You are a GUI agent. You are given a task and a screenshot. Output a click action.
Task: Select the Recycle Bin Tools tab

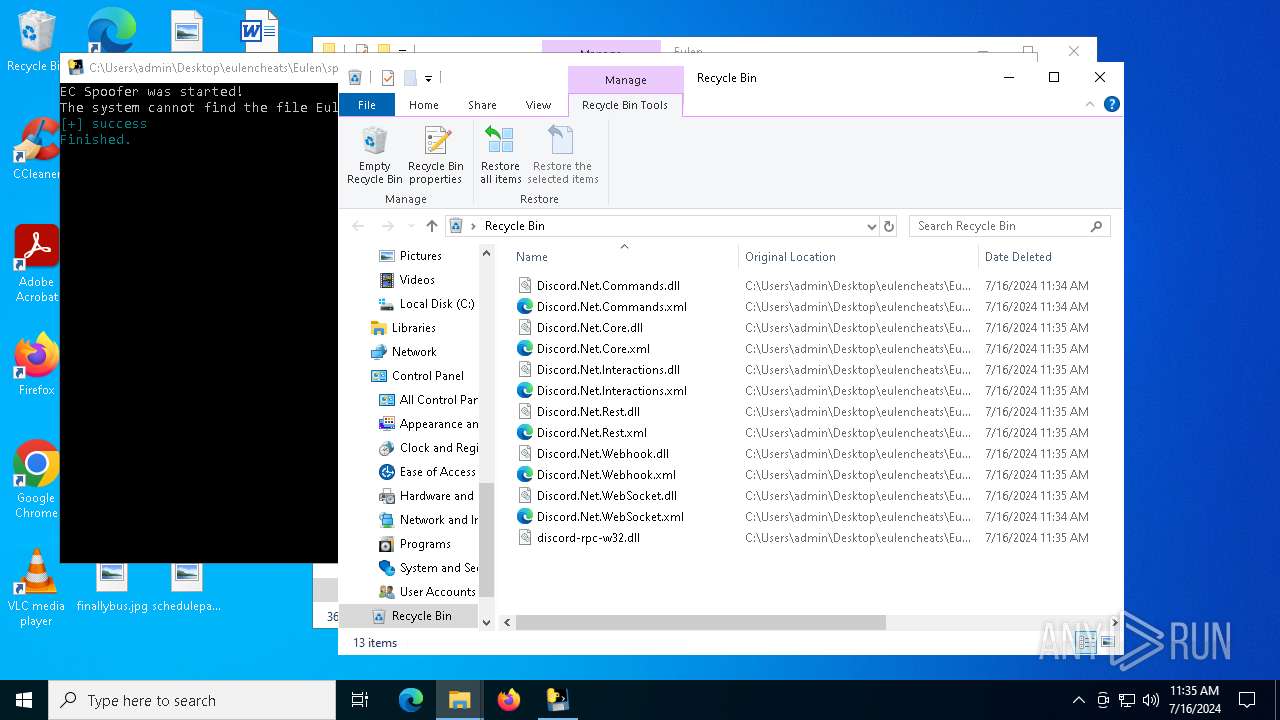tap(625, 105)
